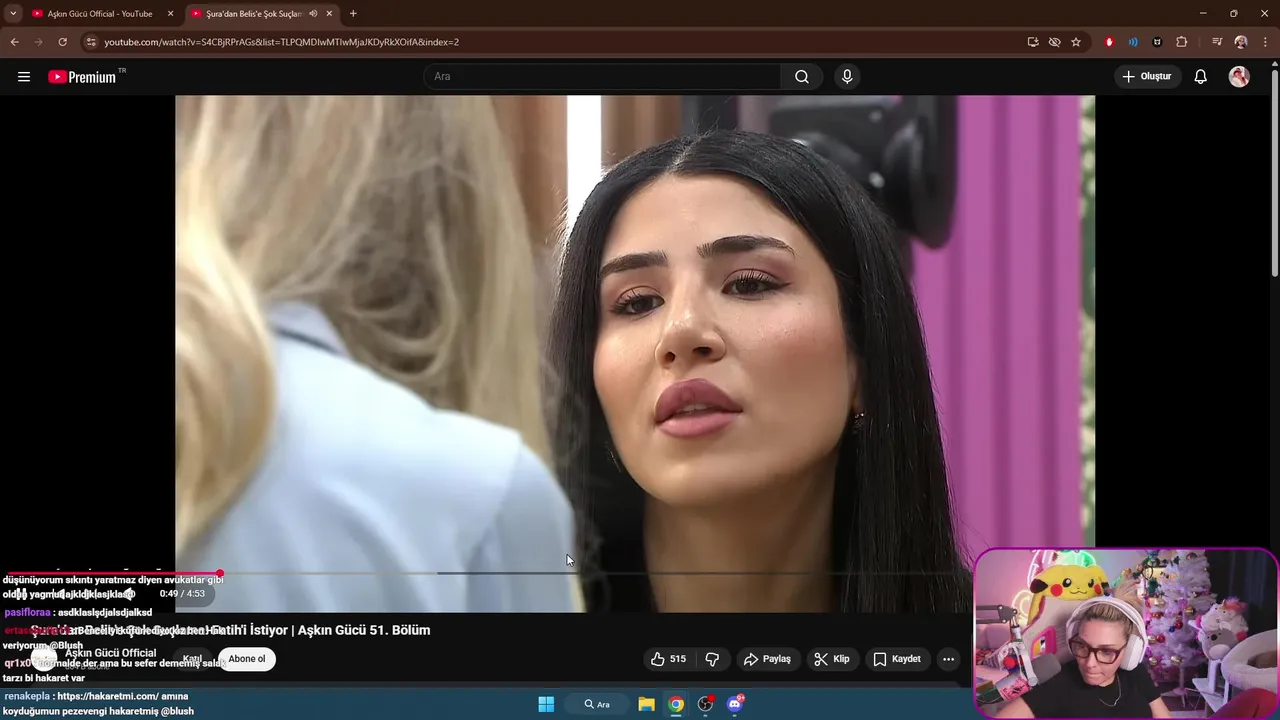Open YouTube account avatar menu
1280x720 pixels.
coord(1239,77)
